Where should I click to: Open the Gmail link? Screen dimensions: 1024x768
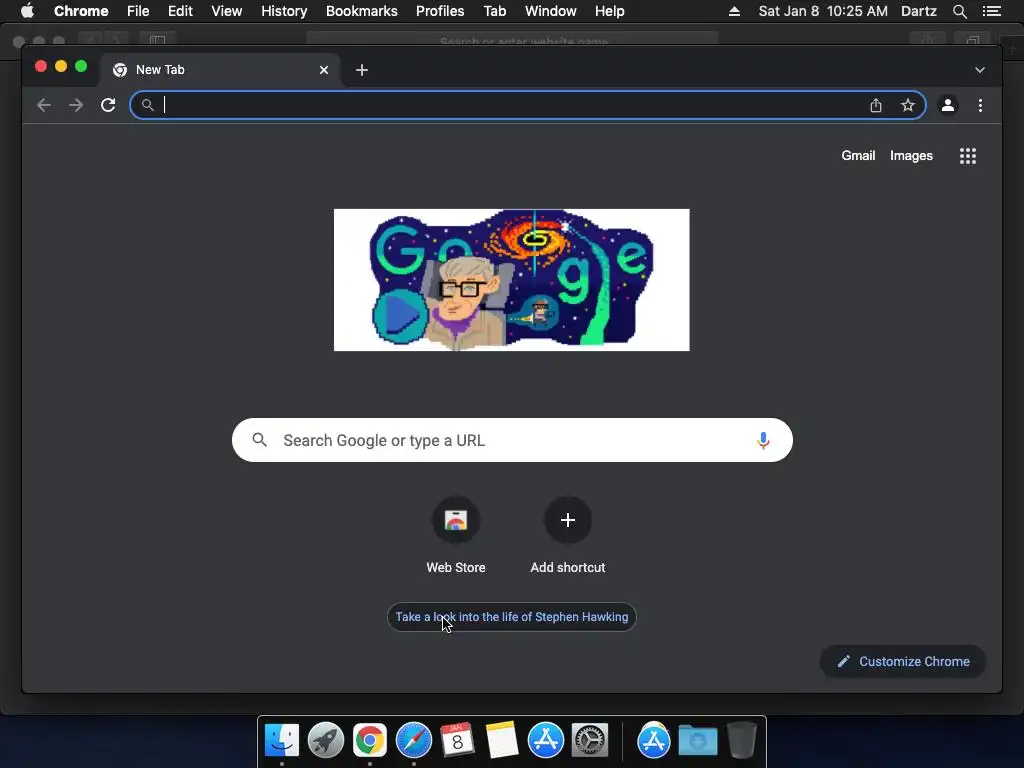[x=858, y=155]
